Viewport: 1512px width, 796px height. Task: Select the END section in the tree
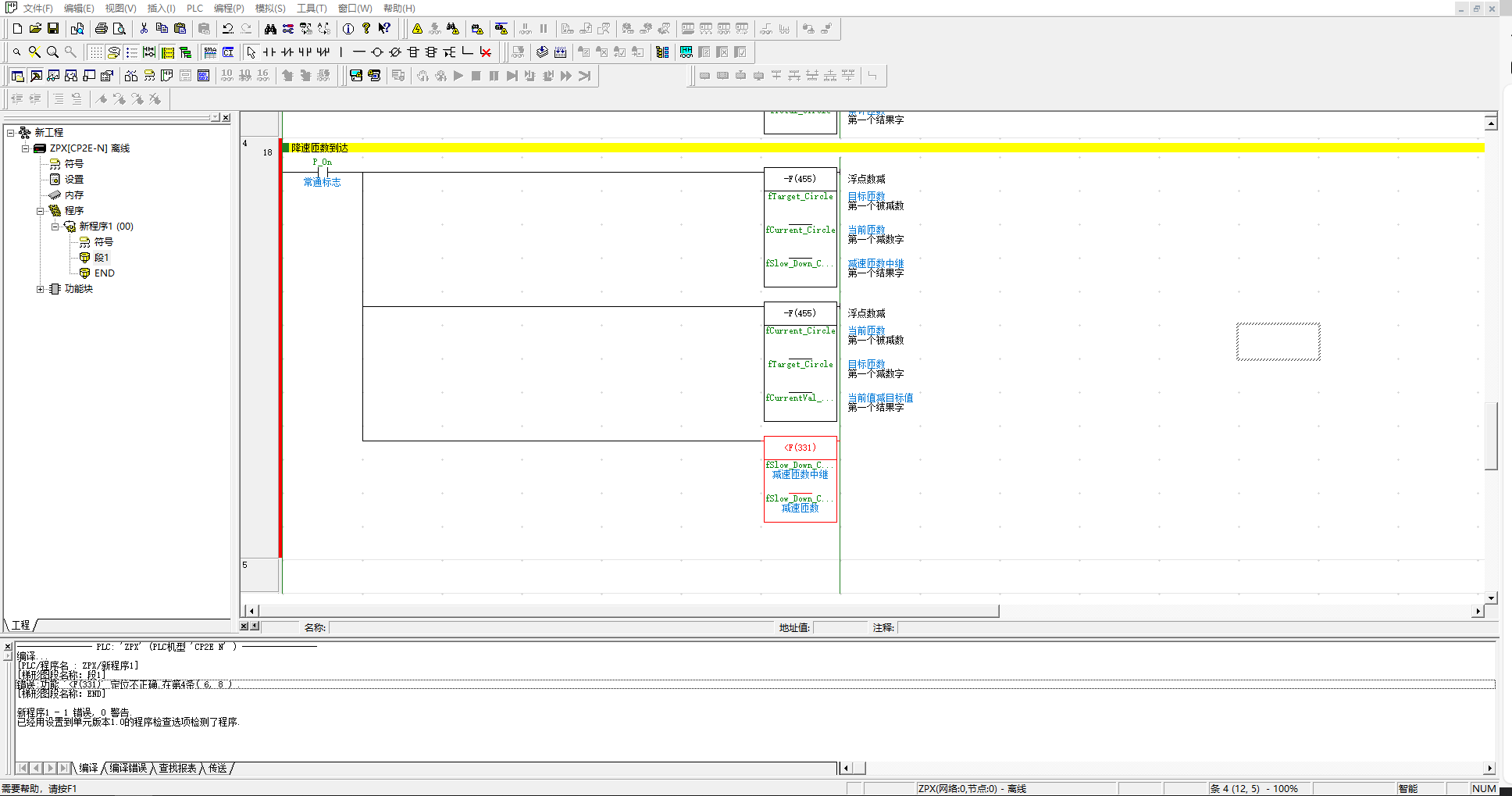coord(104,273)
